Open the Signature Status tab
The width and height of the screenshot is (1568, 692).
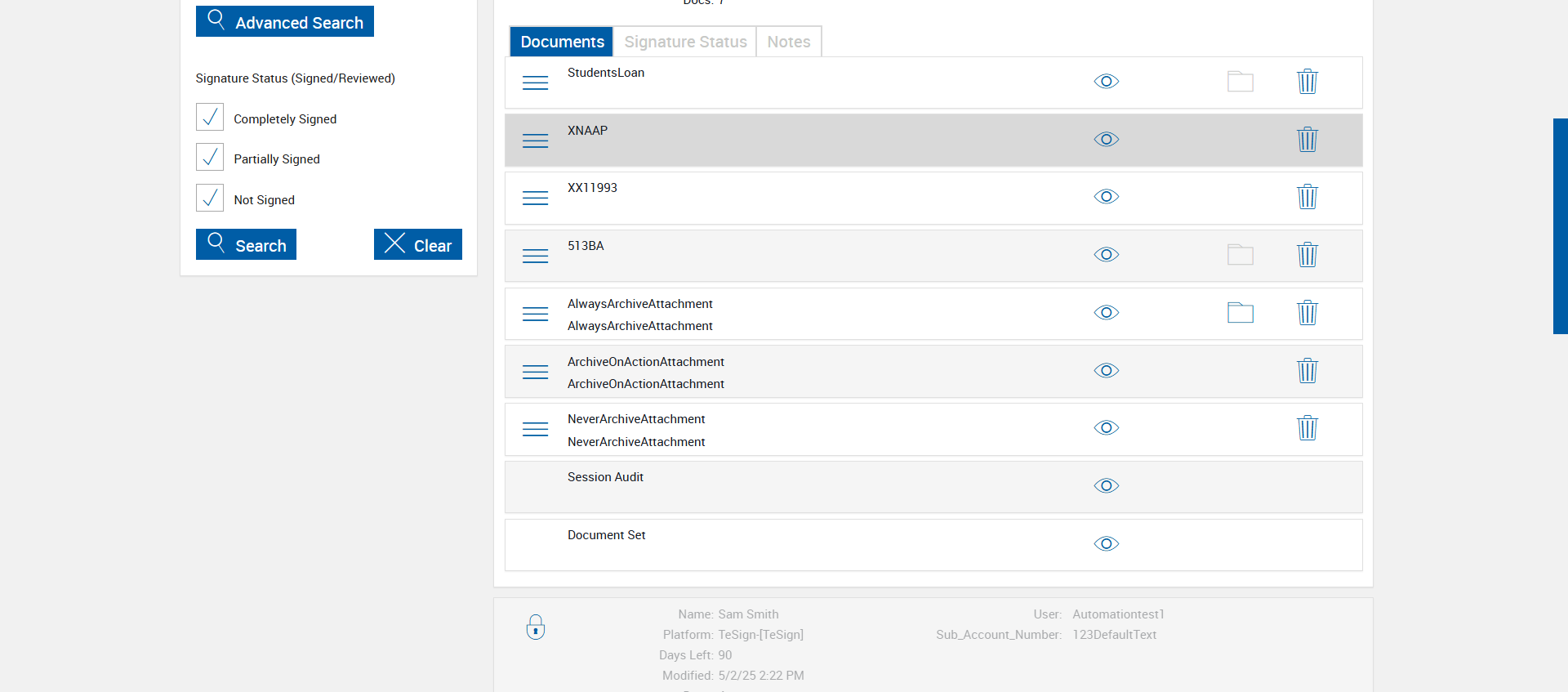(685, 42)
